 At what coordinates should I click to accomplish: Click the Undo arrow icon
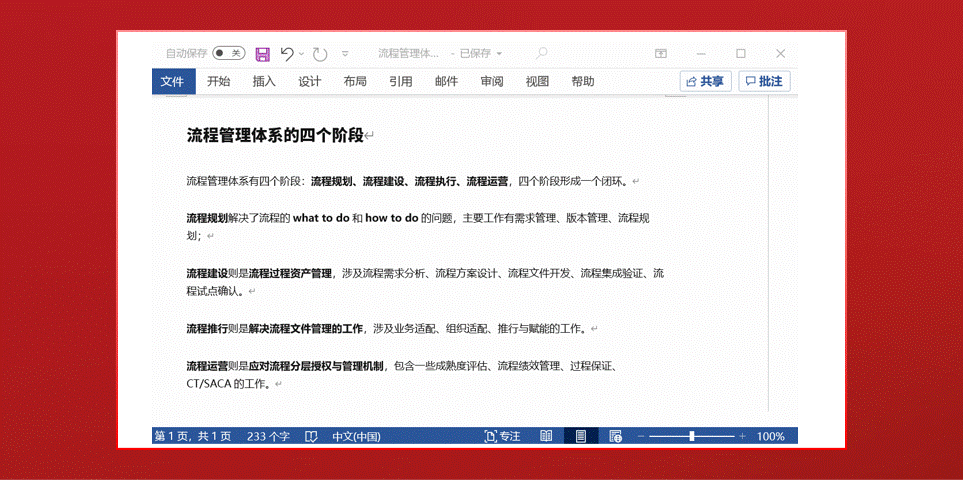287,53
